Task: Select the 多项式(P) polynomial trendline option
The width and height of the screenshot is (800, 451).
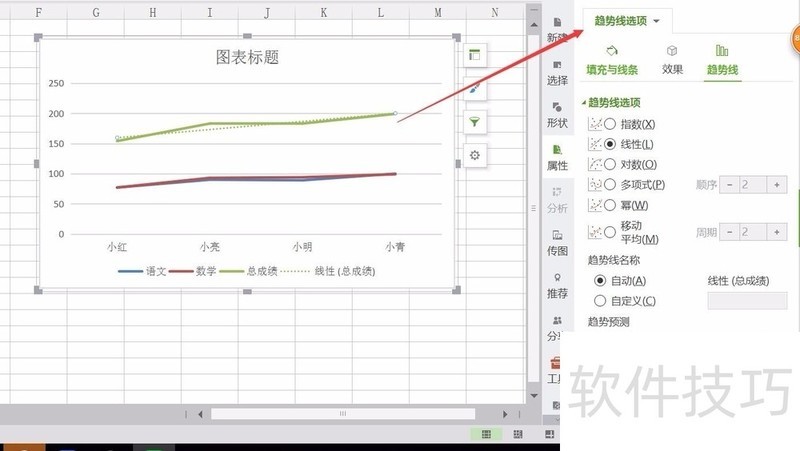Action: pyautogui.click(x=610, y=185)
